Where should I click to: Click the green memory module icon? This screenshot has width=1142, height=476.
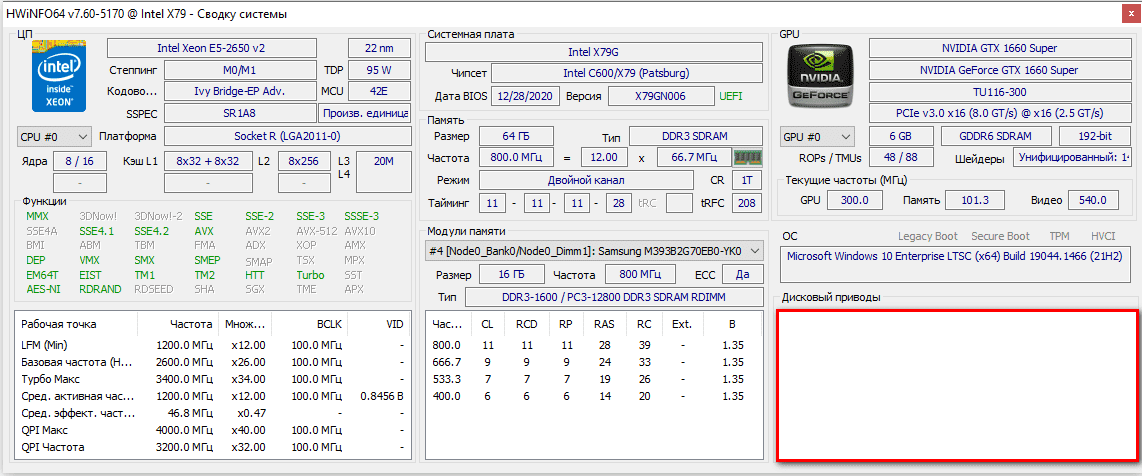pyautogui.click(x=747, y=157)
